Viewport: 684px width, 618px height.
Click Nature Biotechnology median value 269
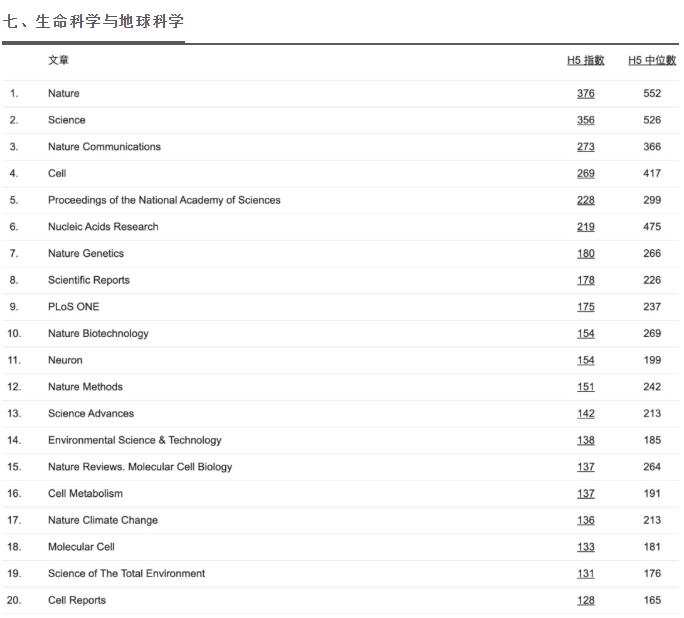(652, 333)
